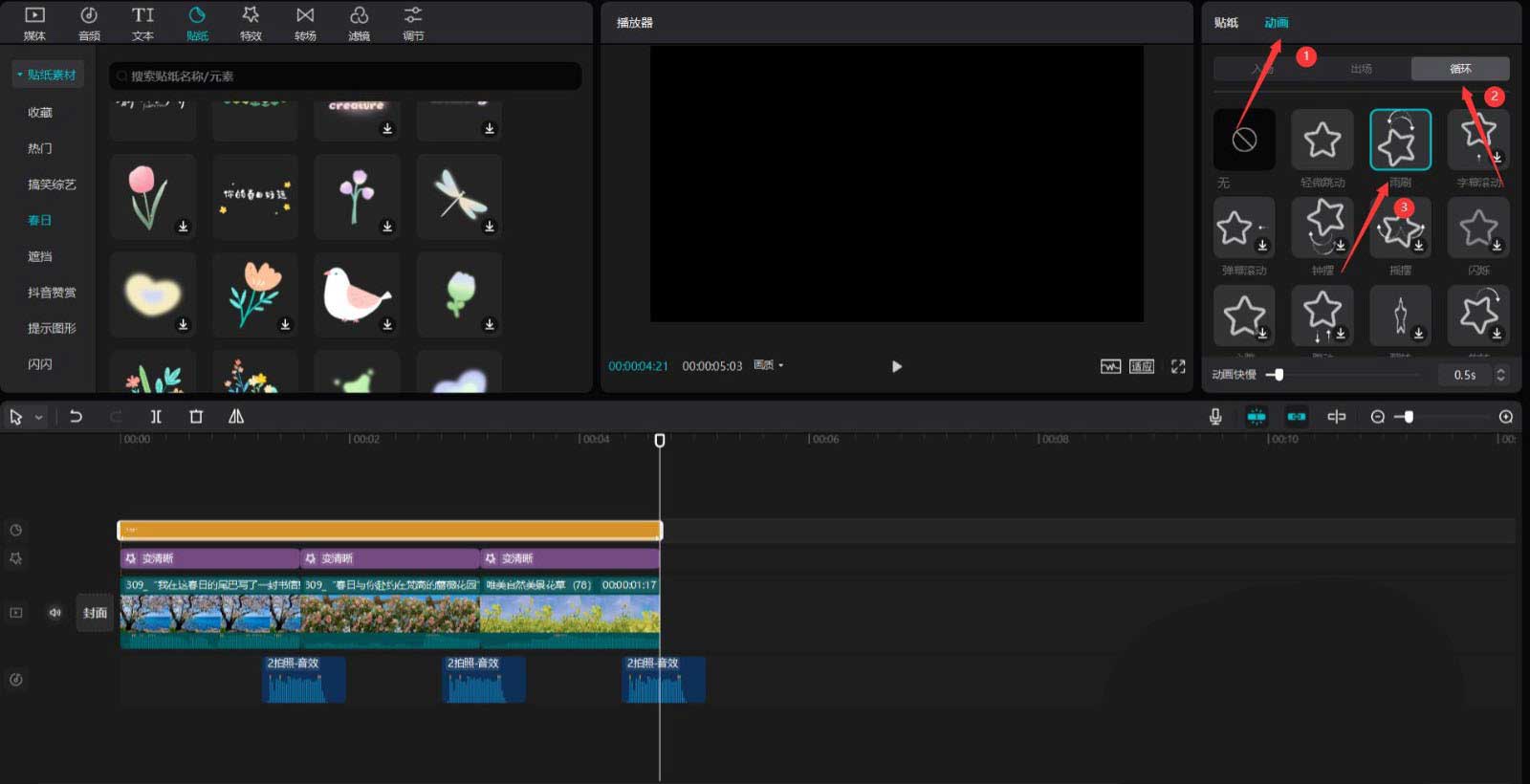Click the 滤镜 (filter) toolbar icon

pos(359,23)
